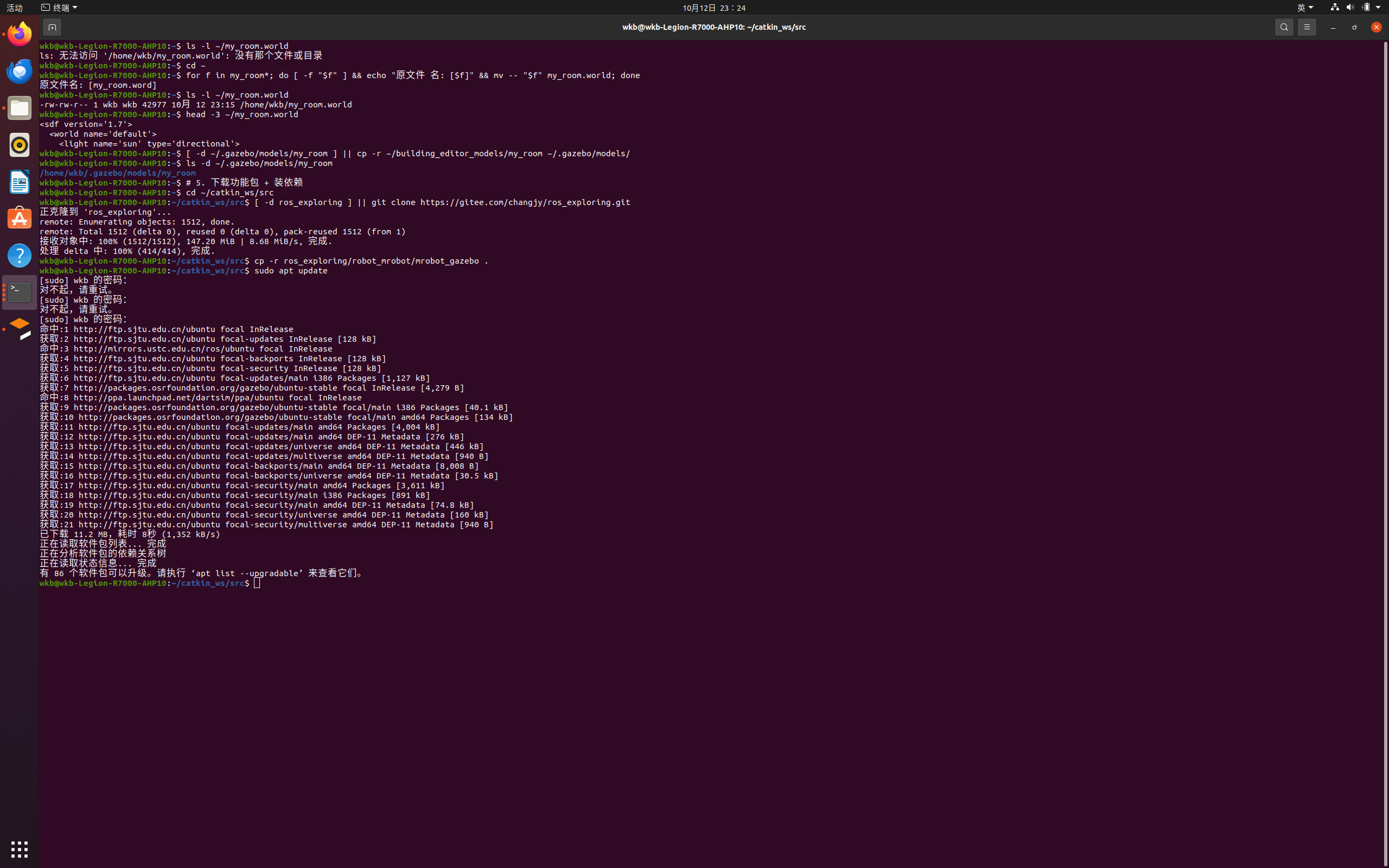Click the "<sdf version='1.7'>" output line
Viewport: 1389px width, 868px height.
pyautogui.click(x=86, y=124)
